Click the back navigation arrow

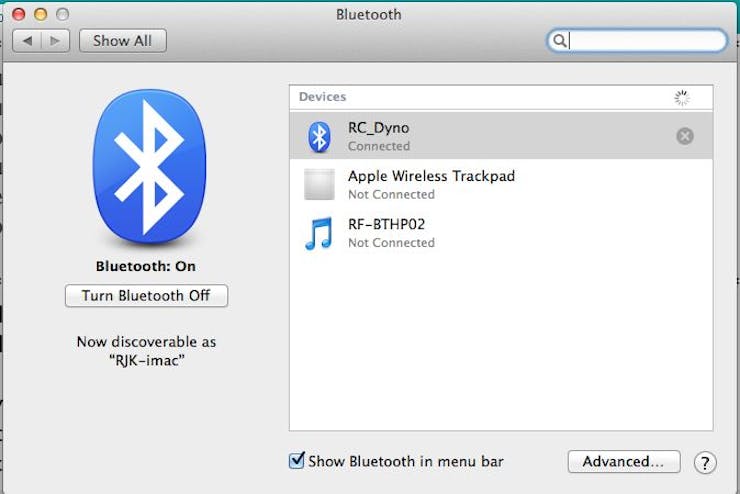pos(27,41)
